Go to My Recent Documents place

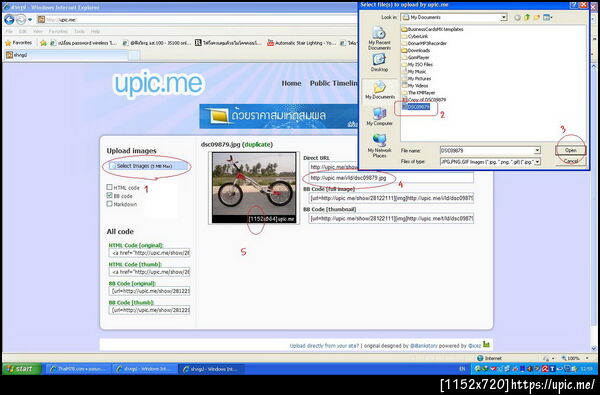(x=379, y=38)
